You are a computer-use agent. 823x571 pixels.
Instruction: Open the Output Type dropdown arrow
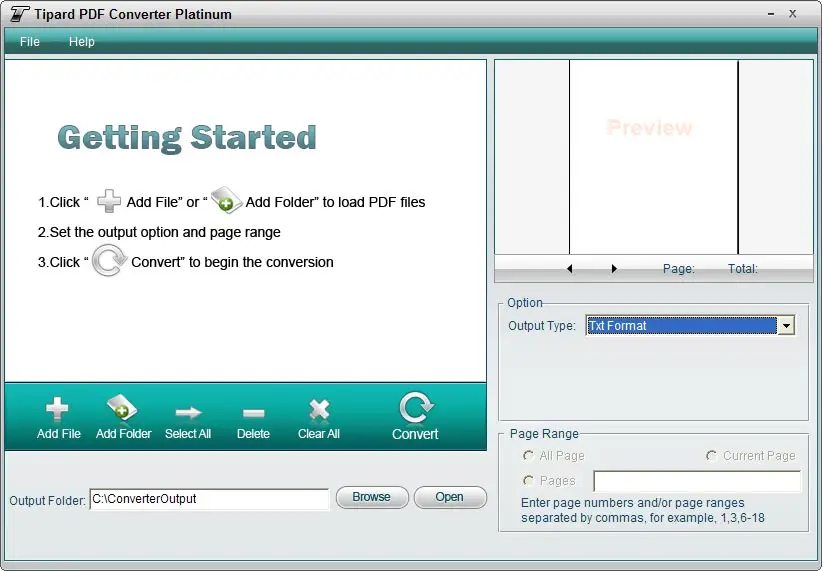click(786, 326)
